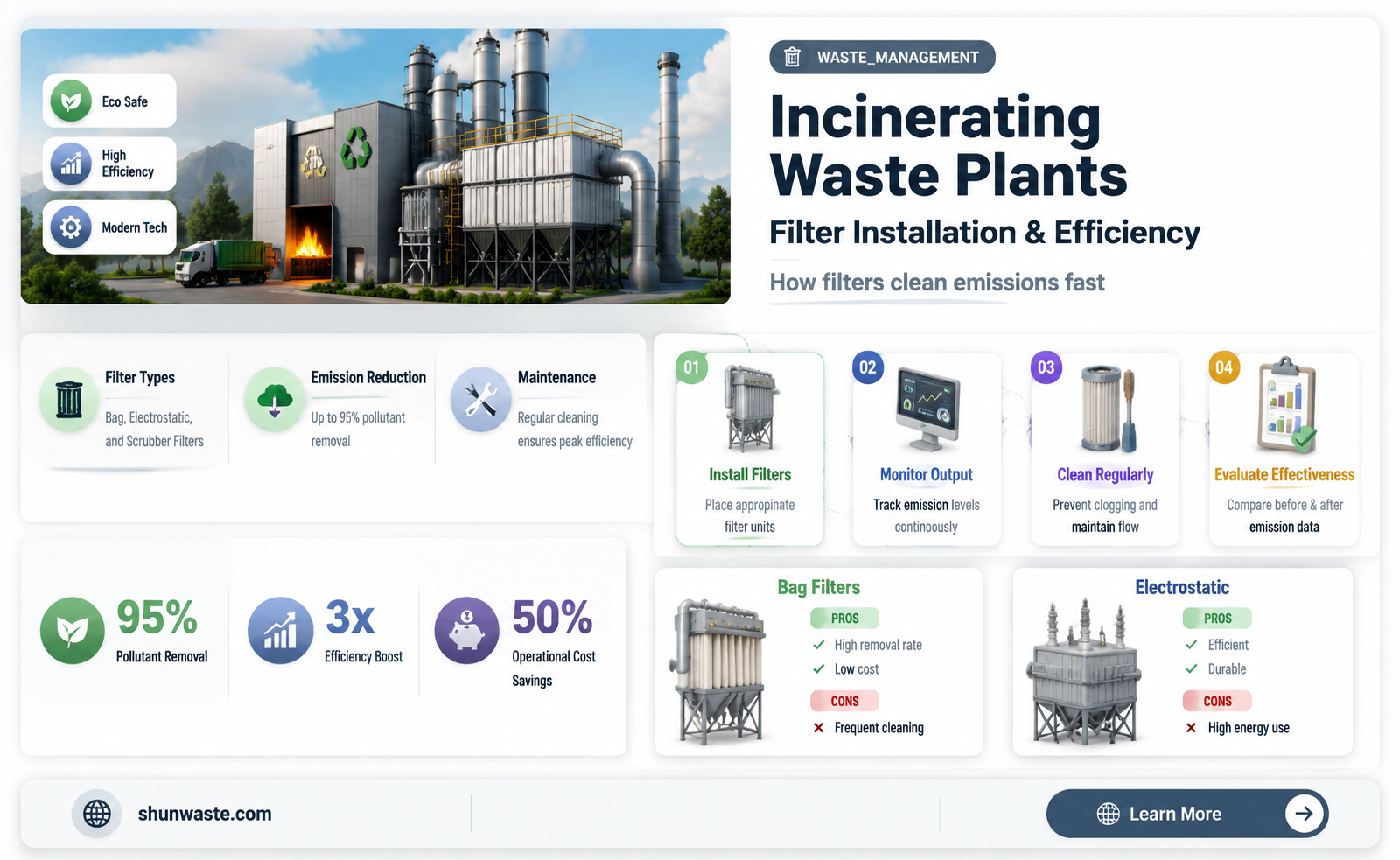Viewport: 1400px width, 860px height.
Task: Select step badge 03
Action: (1046, 367)
